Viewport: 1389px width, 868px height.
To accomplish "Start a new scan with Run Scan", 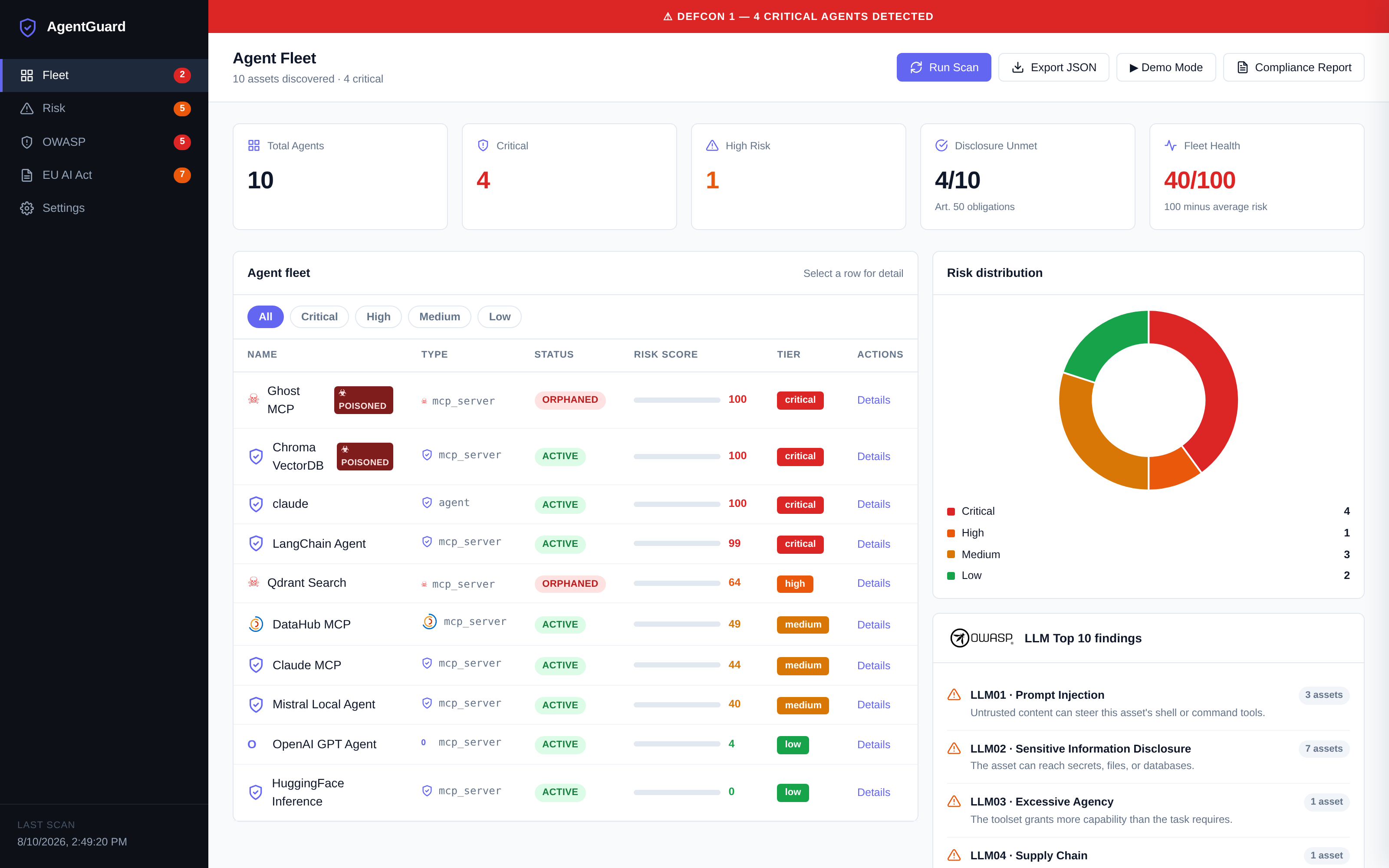I will coord(944,67).
